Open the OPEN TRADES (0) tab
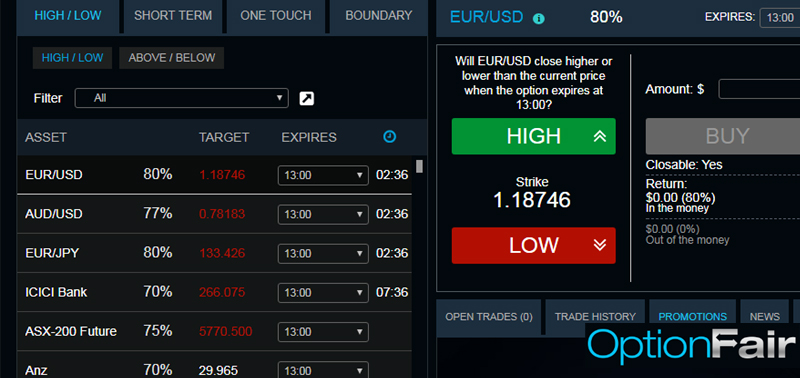Screen dimensions: 800x378 489,317
